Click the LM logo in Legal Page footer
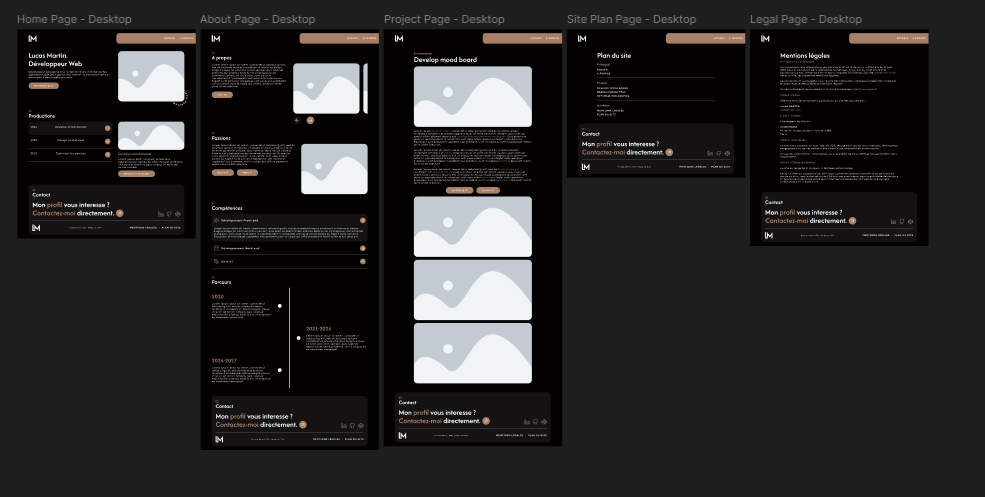Image resolution: width=985 pixels, height=497 pixels. 769,235
